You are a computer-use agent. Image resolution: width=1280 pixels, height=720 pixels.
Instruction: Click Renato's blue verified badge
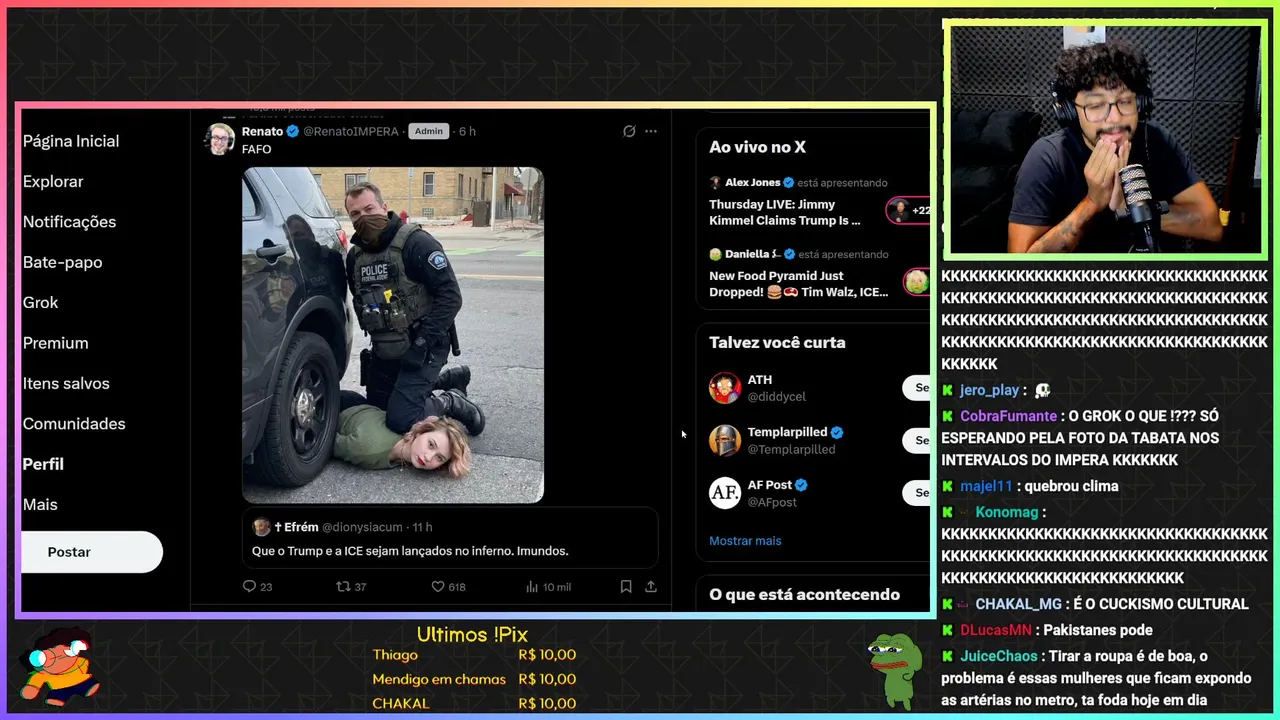coord(293,131)
